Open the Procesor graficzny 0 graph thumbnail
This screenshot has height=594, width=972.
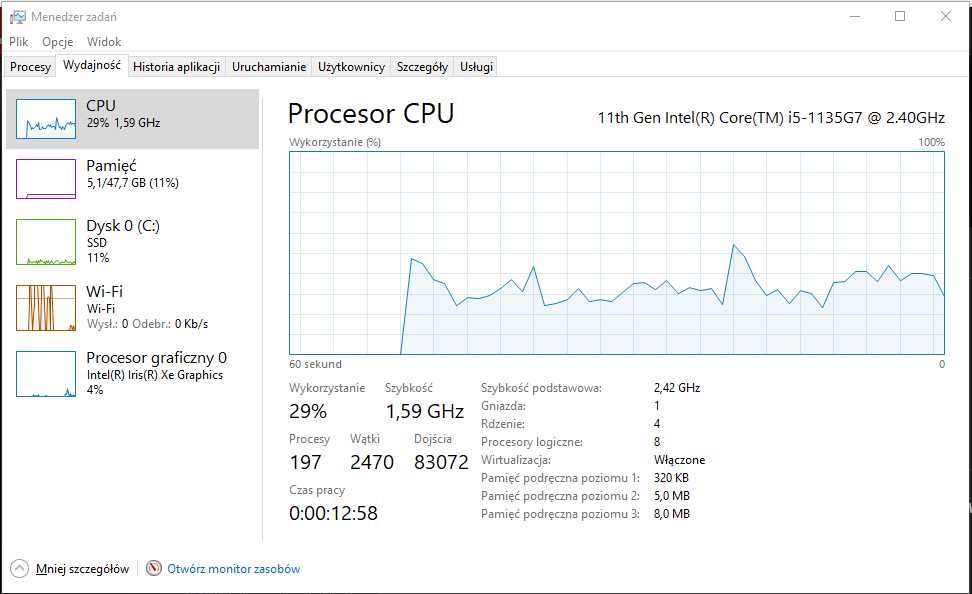pyautogui.click(x=46, y=373)
